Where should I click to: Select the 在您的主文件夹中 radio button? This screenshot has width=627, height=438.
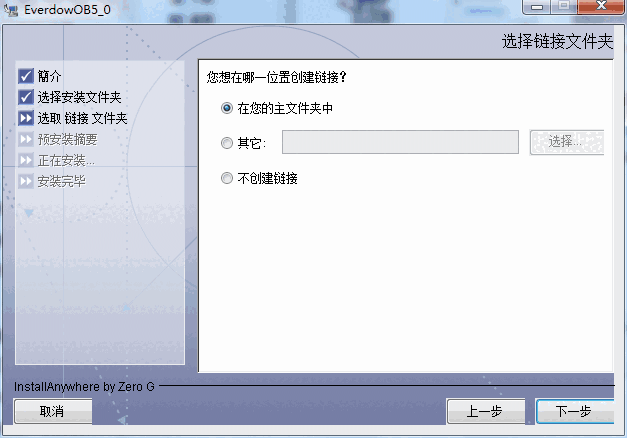227,108
